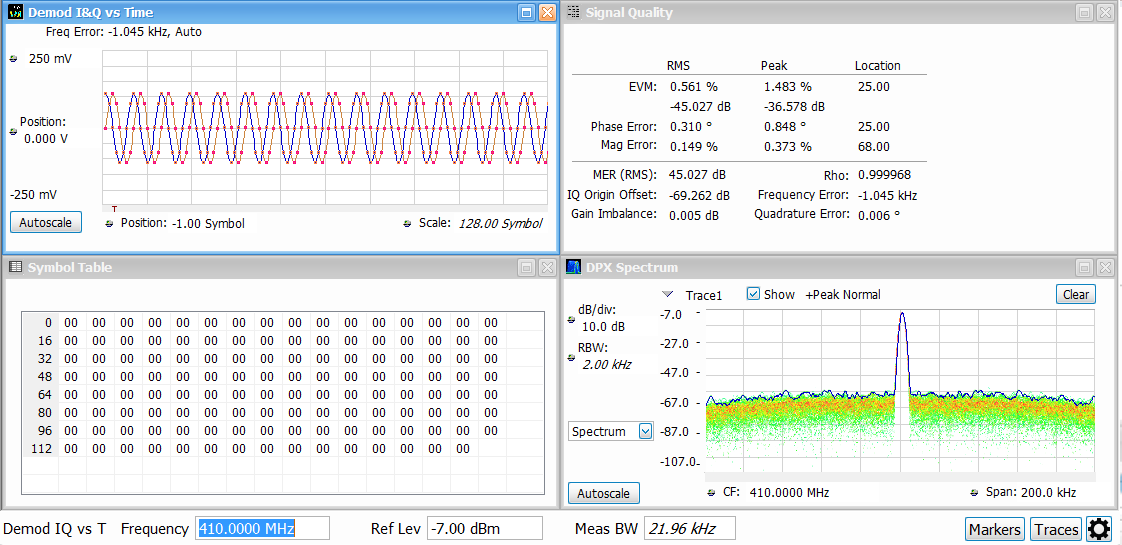The image size is (1122, 545).
Task: Click the Signal Quality panel title icon
Action: tap(573, 13)
